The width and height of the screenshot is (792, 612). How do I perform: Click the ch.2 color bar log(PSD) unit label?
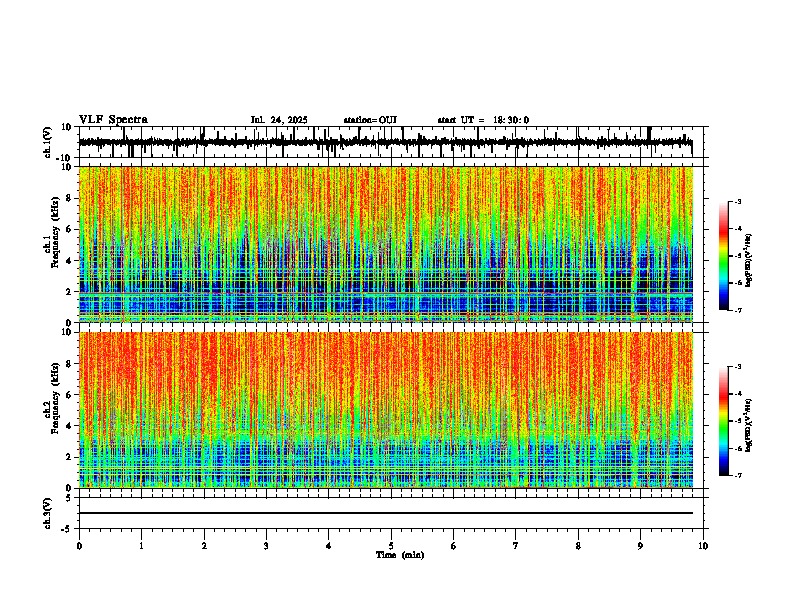point(749,425)
